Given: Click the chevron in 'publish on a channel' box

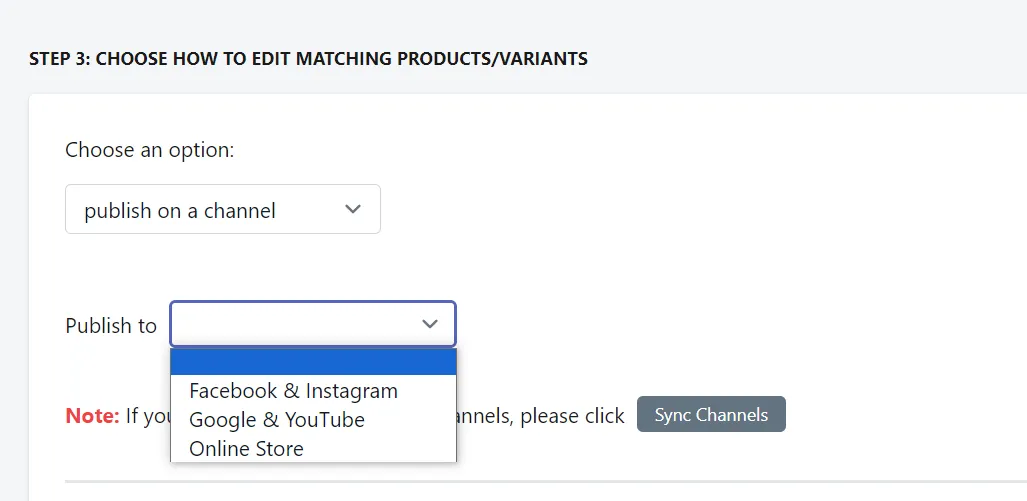Looking at the screenshot, I should click(x=353, y=209).
